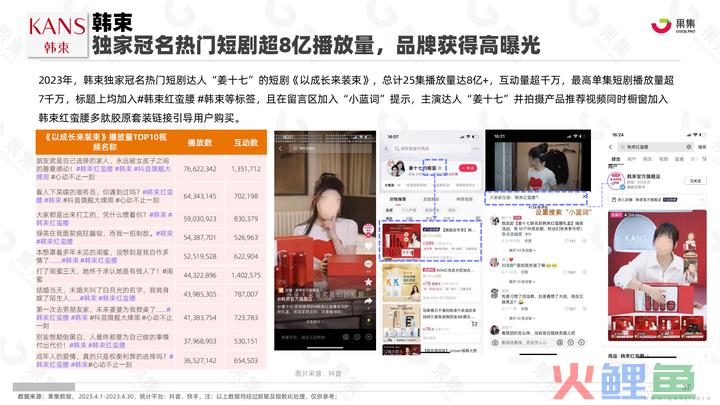Tap the at-mention icon in comment input bar
The height and width of the screenshot is (405, 720).
(x=560, y=343)
